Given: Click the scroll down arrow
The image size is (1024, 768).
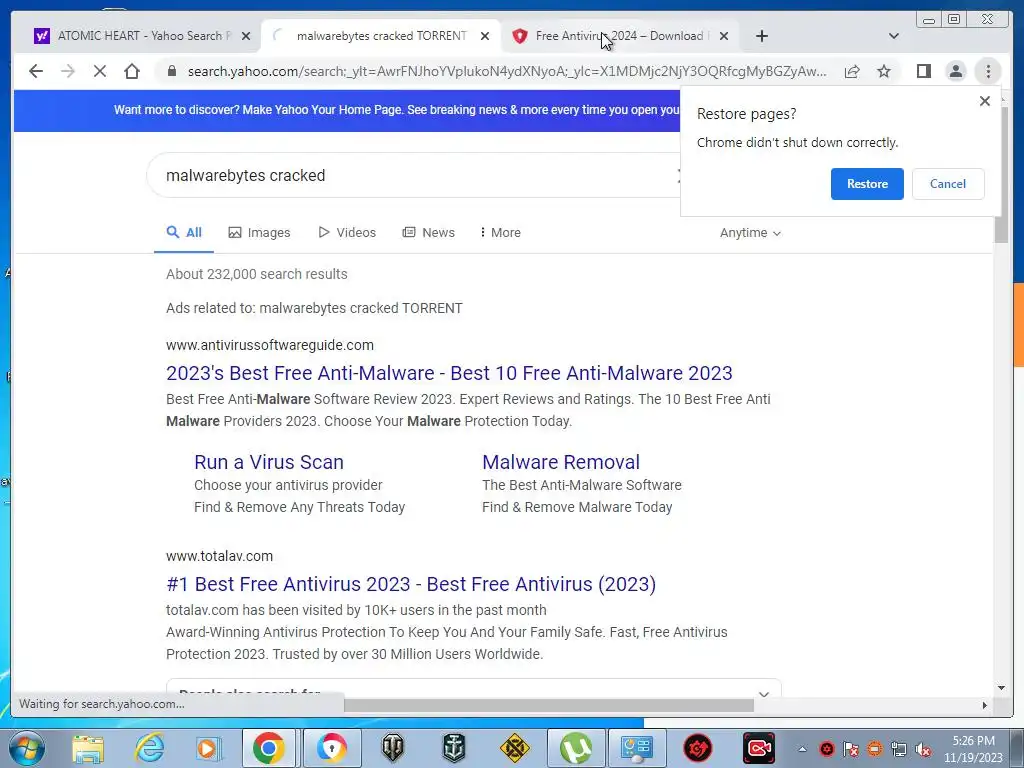Looking at the screenshot, I should 1001,688.
